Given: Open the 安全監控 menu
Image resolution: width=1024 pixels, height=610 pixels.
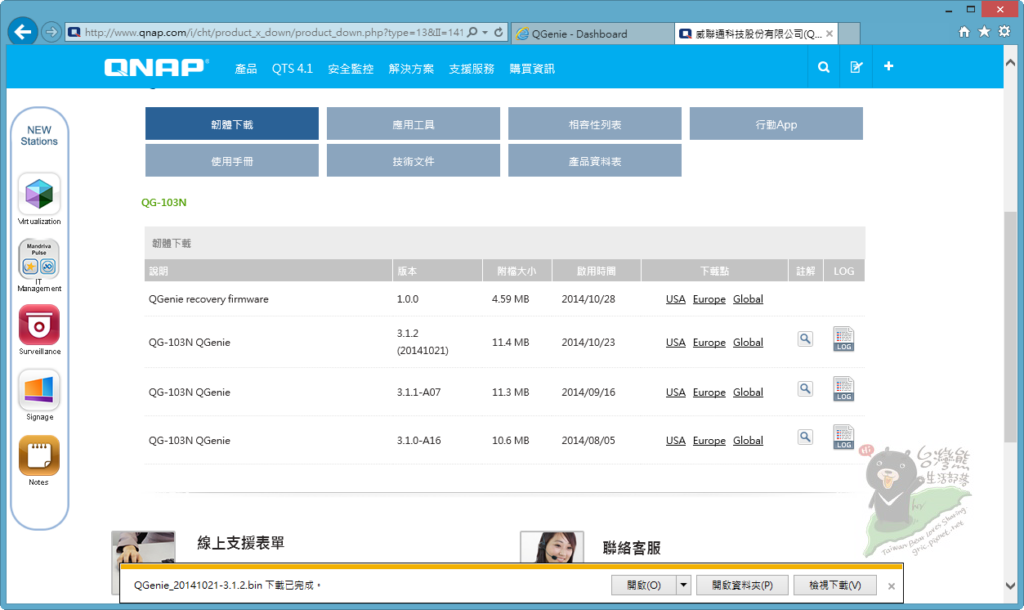Looking at the screenshot, I should coord(350,69).
